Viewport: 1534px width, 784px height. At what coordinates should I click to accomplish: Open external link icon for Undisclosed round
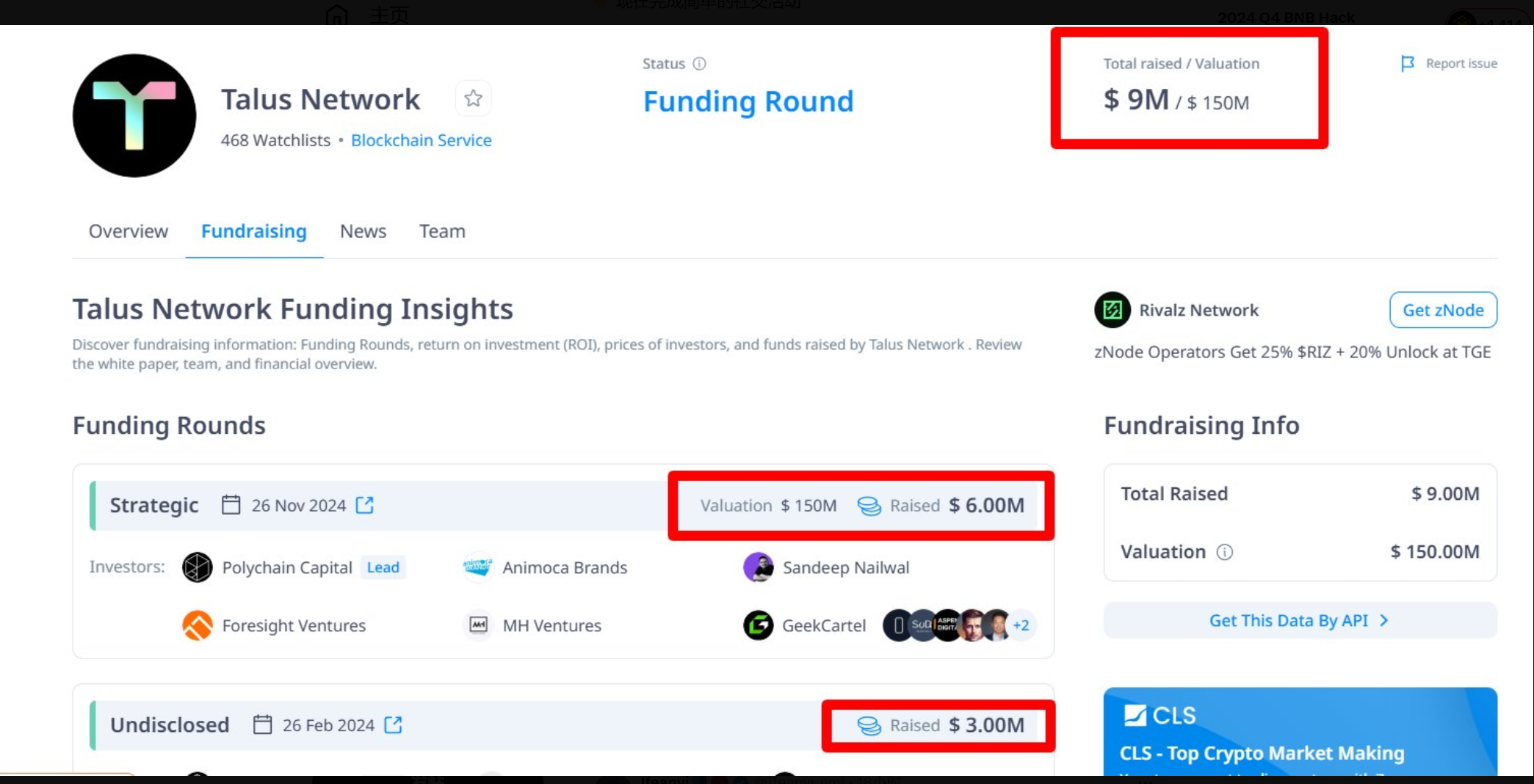394,725
